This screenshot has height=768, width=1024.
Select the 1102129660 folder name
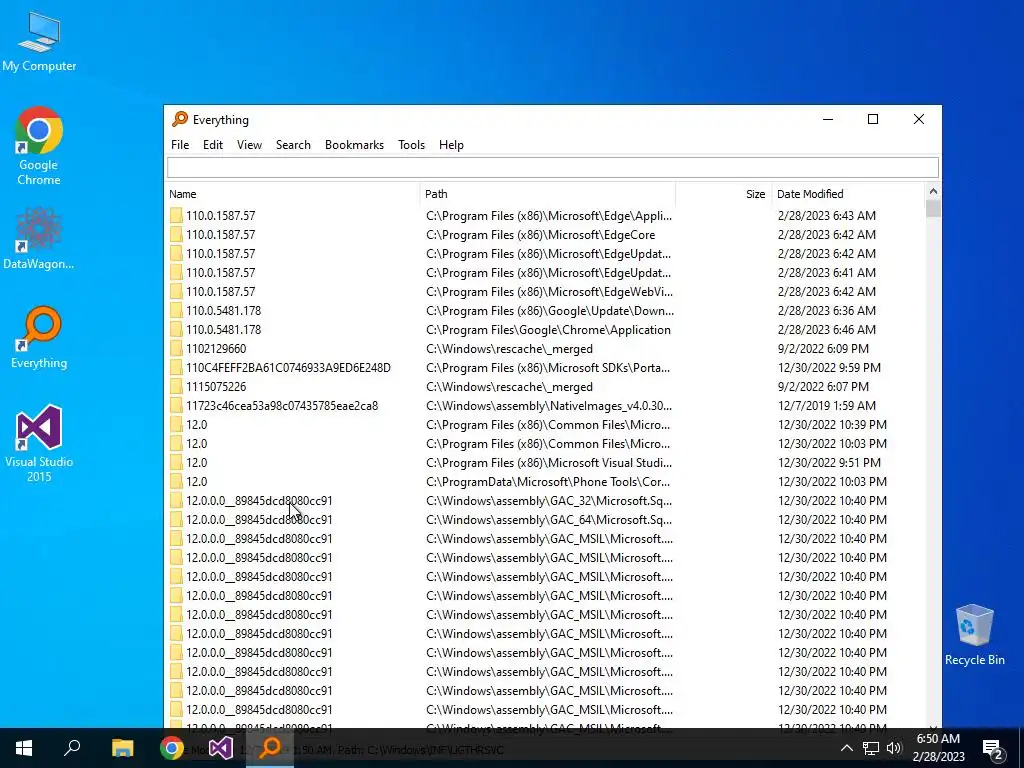216,349
